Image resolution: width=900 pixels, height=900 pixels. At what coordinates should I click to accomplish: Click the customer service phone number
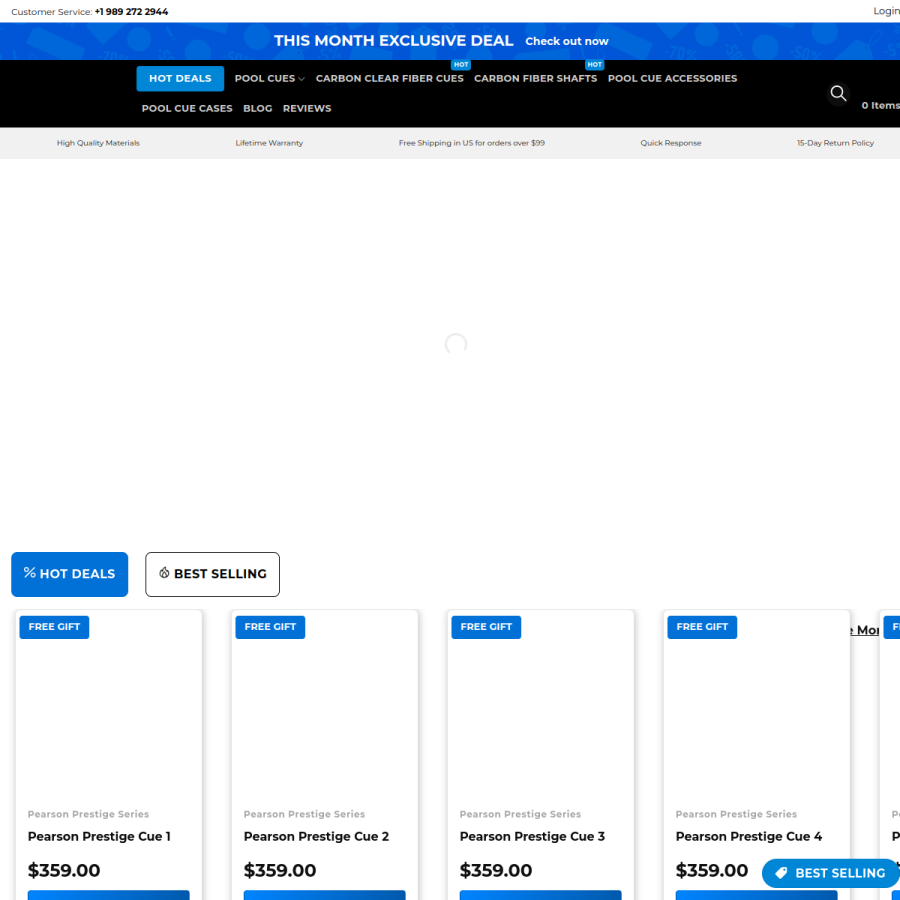131,11
